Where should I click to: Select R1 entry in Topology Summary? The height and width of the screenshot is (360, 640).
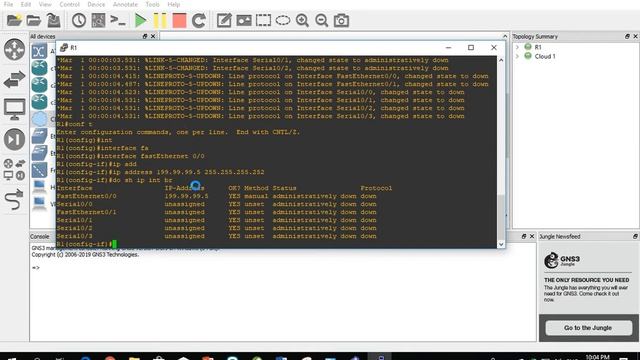click(538, 47)
